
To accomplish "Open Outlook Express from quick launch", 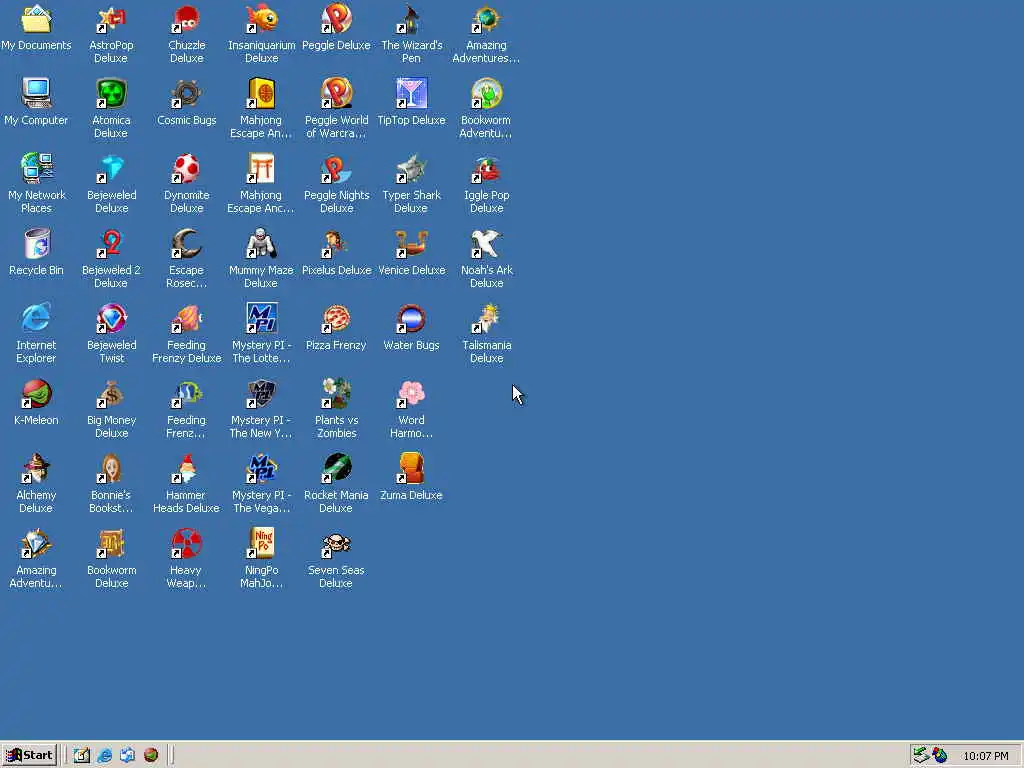I will [127, 756].
